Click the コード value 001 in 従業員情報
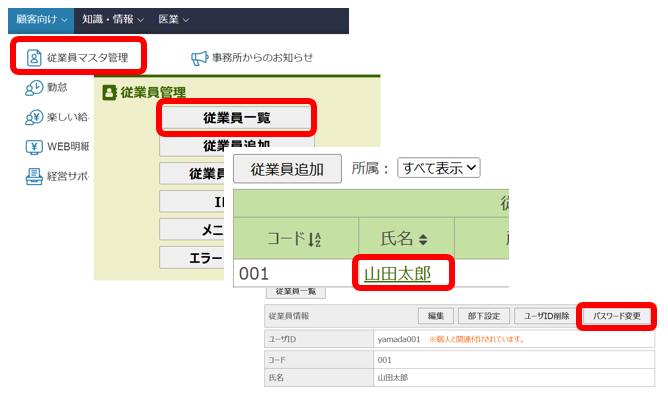This screenshot has width=668, height=396. click(384, 360)
